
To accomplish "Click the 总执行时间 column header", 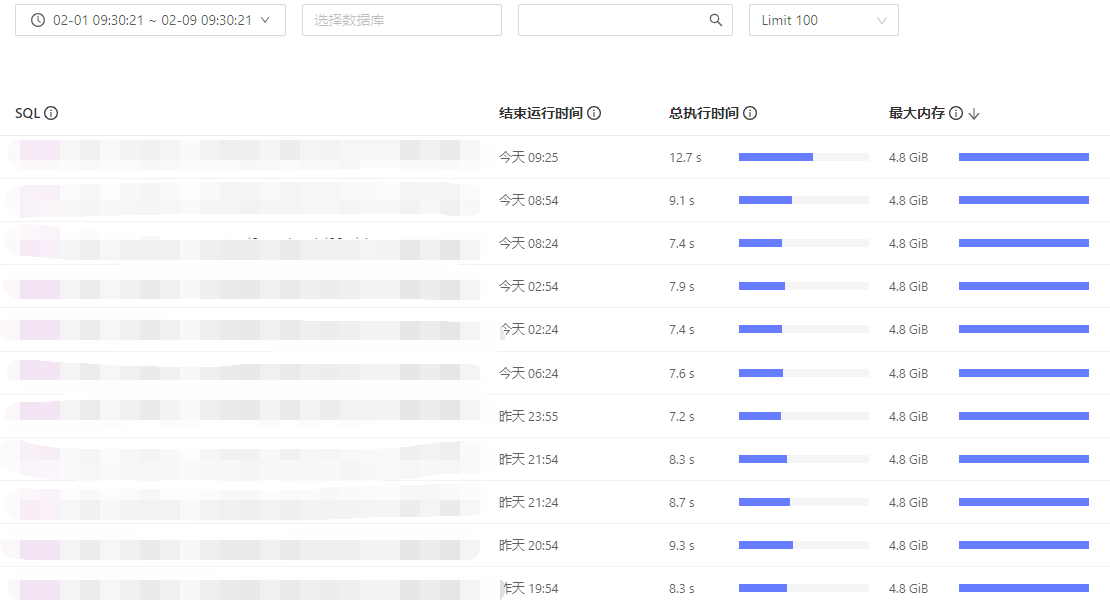I will [x=704, y=113].
